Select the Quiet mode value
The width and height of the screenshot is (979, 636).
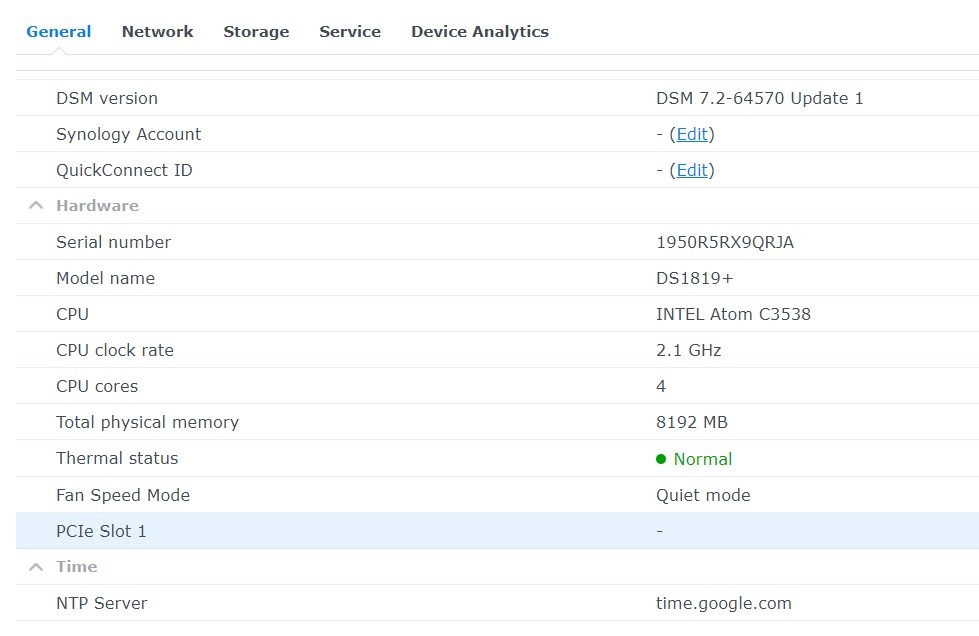(x=703, y=496)
